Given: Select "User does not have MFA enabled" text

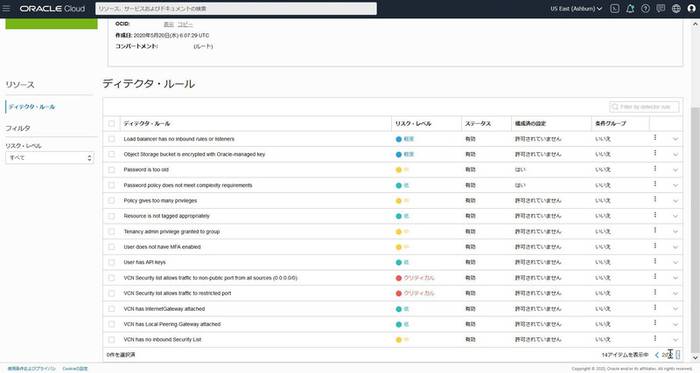Looking at the screenshot, I should (x=162, y=247).
